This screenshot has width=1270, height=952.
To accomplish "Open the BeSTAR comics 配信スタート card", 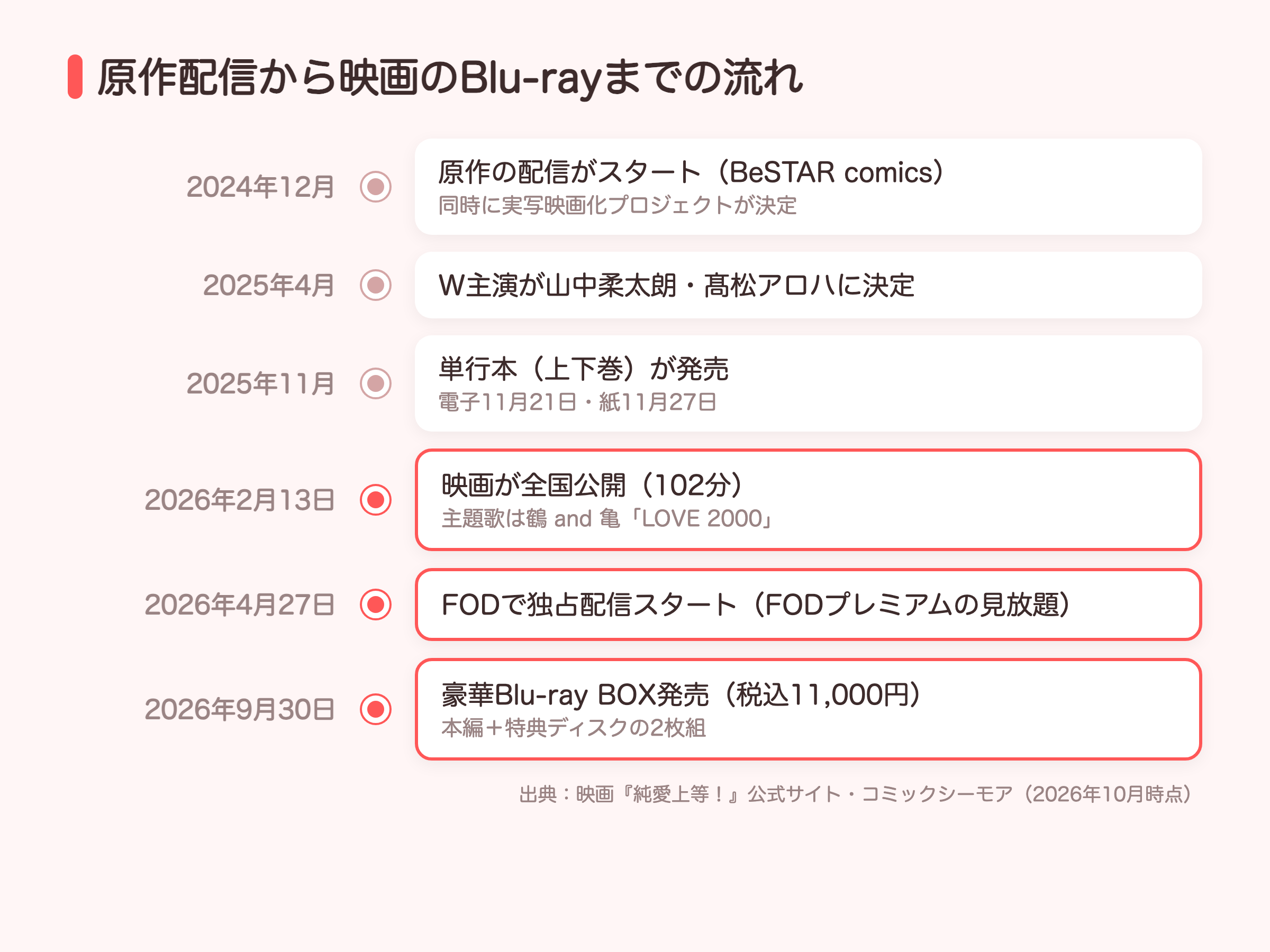I will (x=808, y=187).
